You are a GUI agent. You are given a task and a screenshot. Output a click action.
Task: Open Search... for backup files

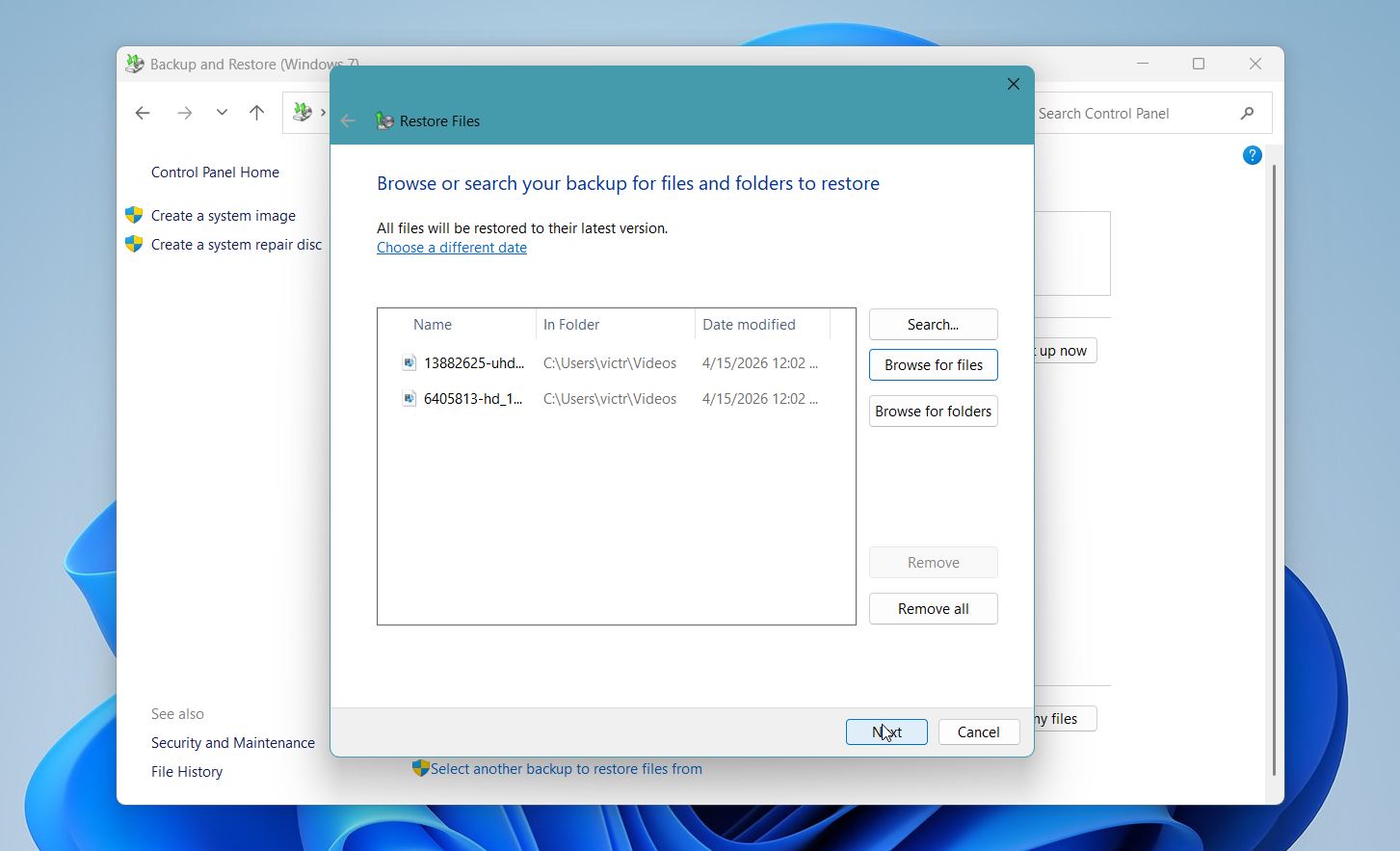(933, 325)
